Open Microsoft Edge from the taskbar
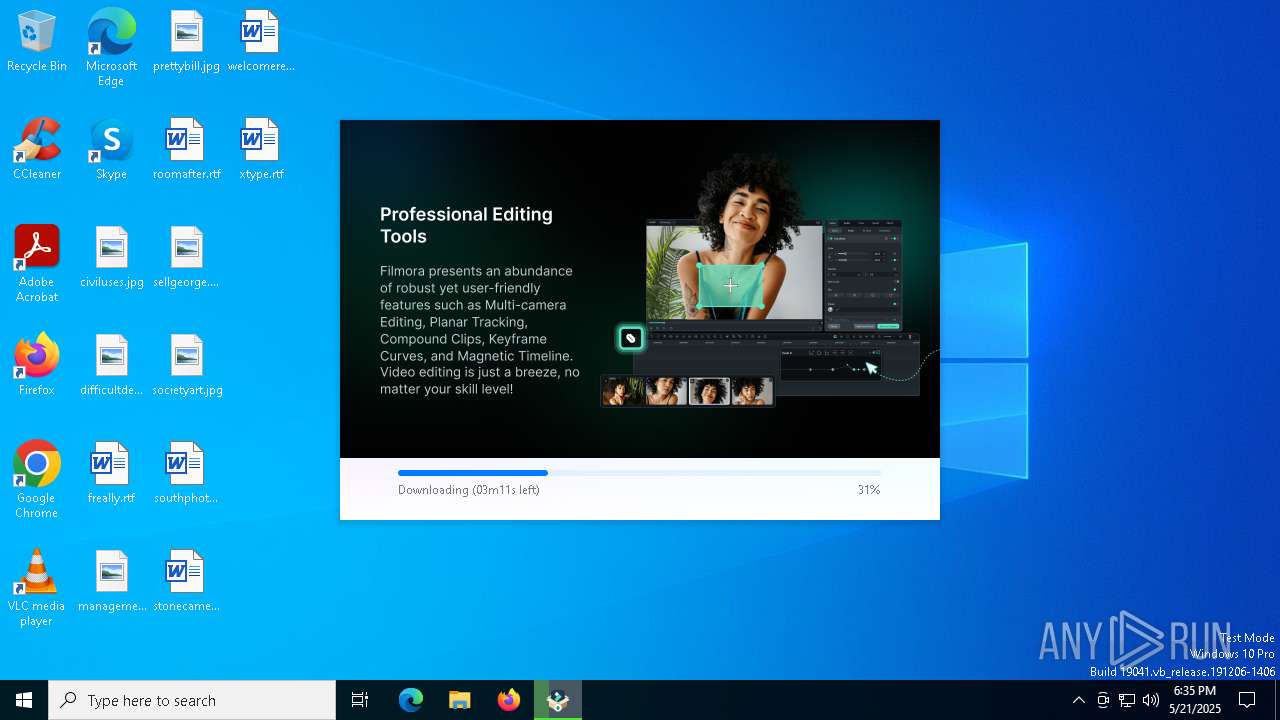This screenshot has width=1280, height=720. pos(411,700)
